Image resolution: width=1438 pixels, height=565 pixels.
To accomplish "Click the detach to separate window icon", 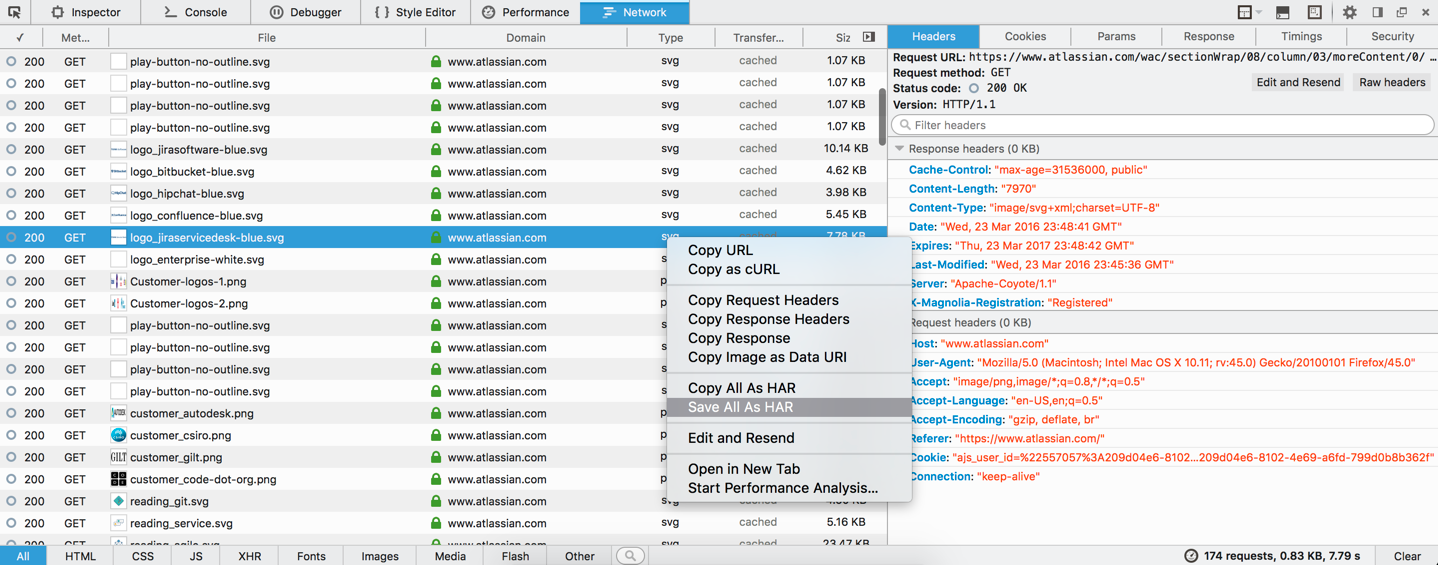I will [x=1401, y=12].
